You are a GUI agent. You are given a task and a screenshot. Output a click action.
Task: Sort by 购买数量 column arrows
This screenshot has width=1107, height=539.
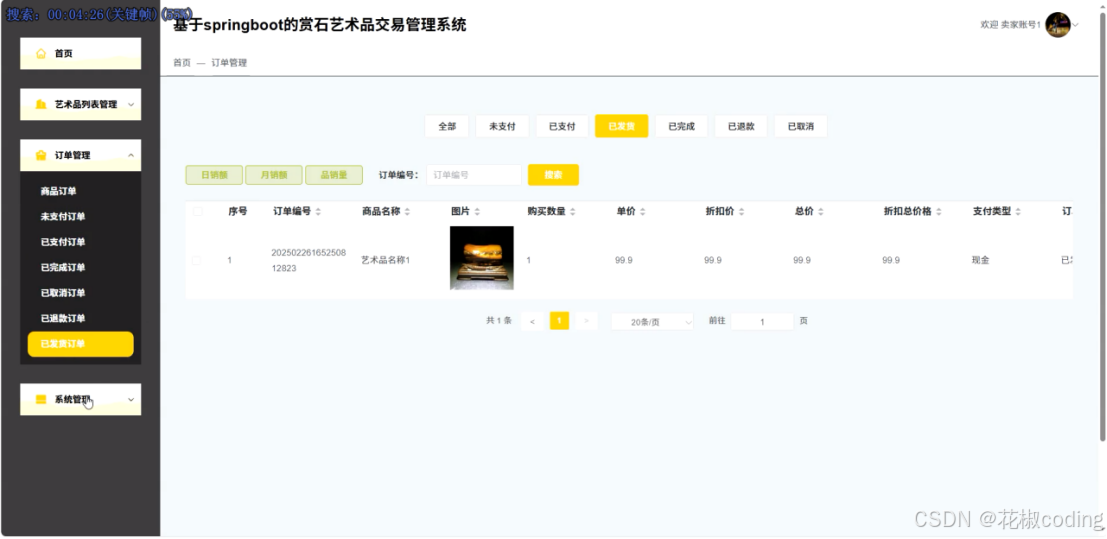[573, 212]
